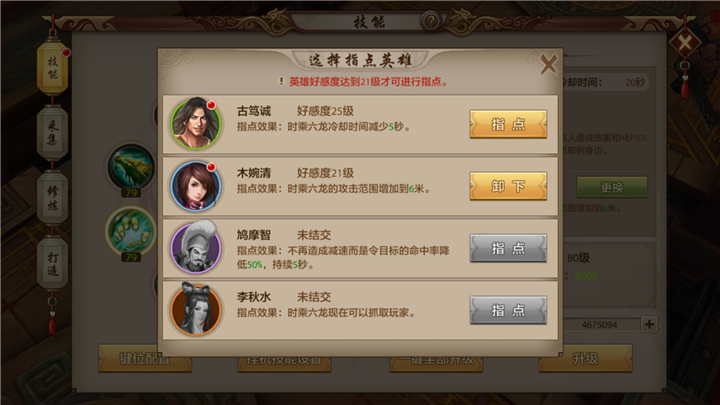Image resolution: width=720 pixels, height=405 pixels.
Task: Click 指点 button for 古笃诚
Action: (x=508, y=124)
